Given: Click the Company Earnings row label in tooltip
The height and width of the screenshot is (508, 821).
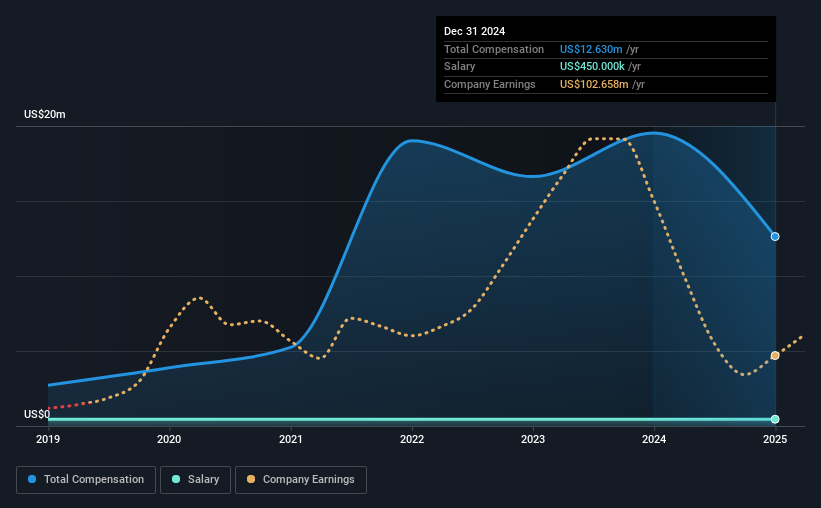Looking at the screenshot, I should tap(490, 84).
